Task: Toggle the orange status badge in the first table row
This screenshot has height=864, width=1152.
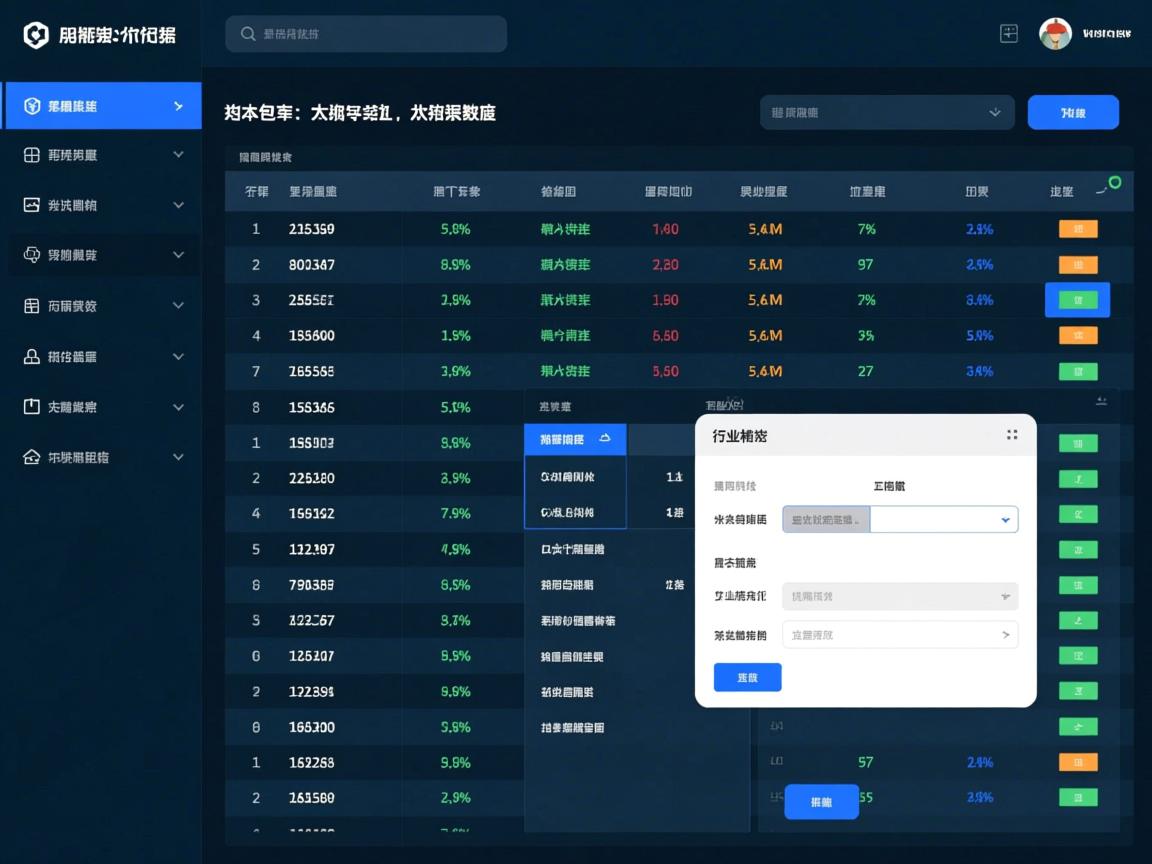Action: tap(1077, 228)
